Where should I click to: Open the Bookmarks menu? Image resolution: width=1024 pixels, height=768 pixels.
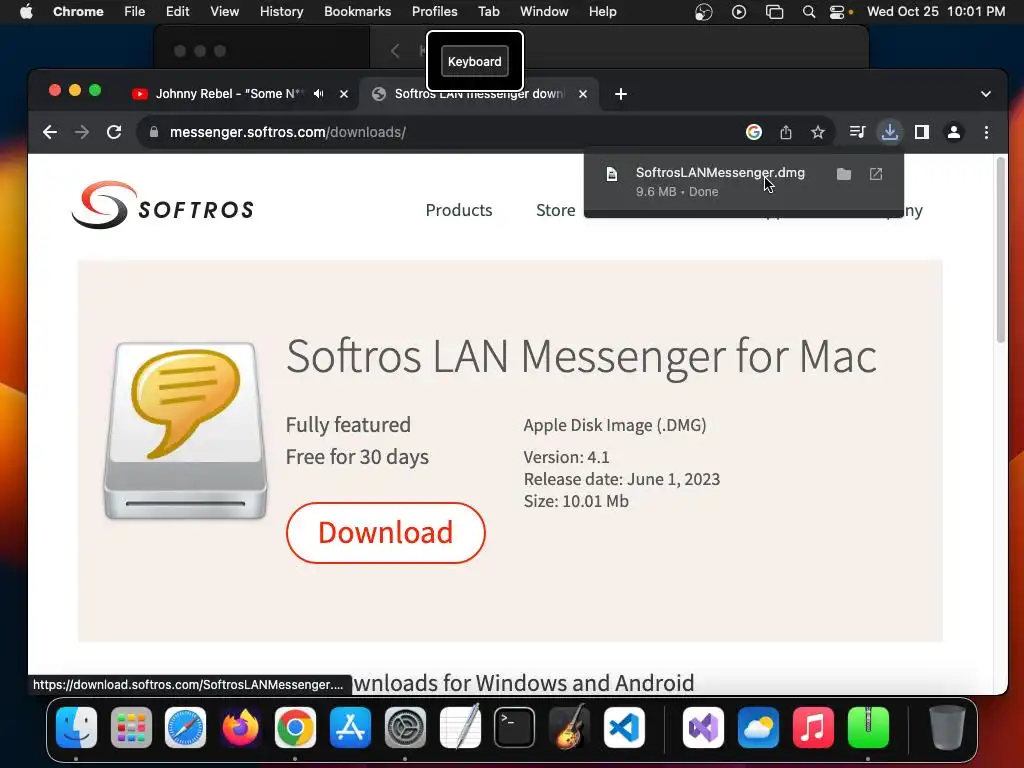(357, 12)
